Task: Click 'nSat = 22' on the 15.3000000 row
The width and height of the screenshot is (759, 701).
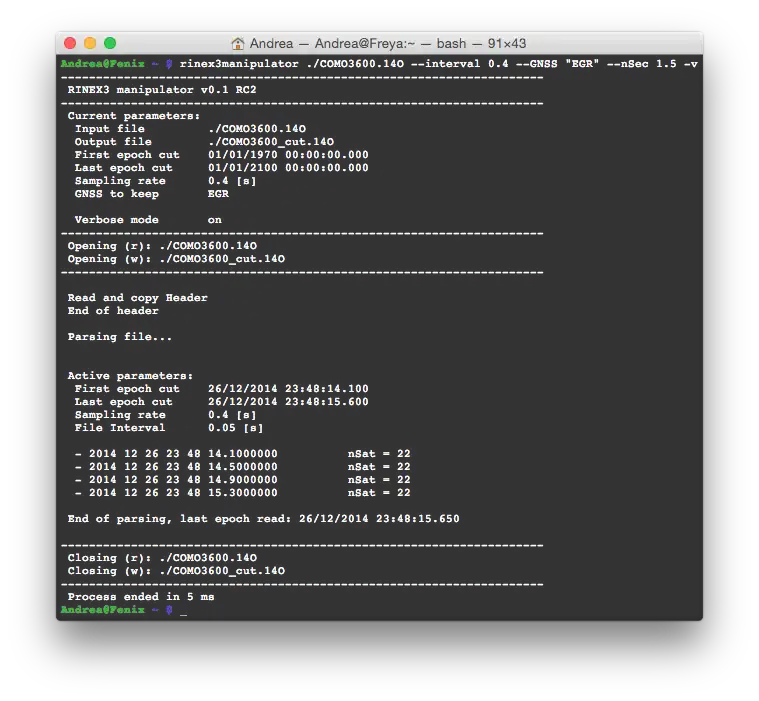Action: pyautogui.click(x=379, y=493)
